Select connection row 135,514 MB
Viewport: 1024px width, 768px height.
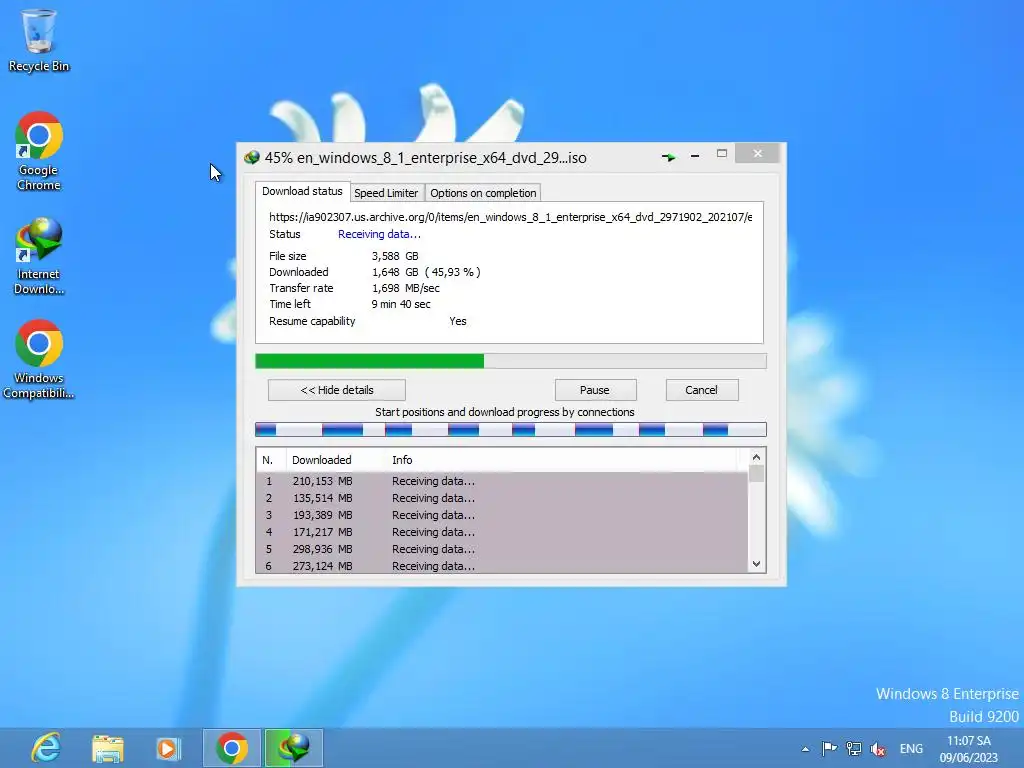[502, 498]
